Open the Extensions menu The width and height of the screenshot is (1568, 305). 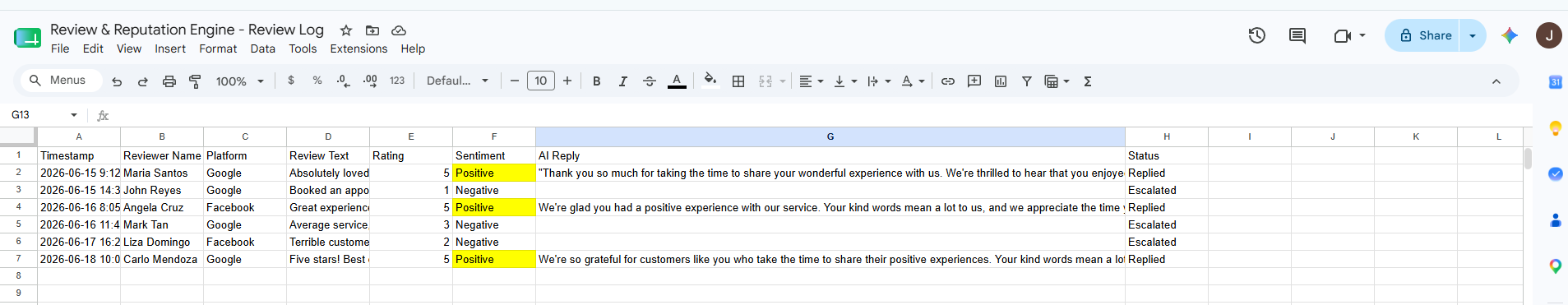tap(358, 49)
